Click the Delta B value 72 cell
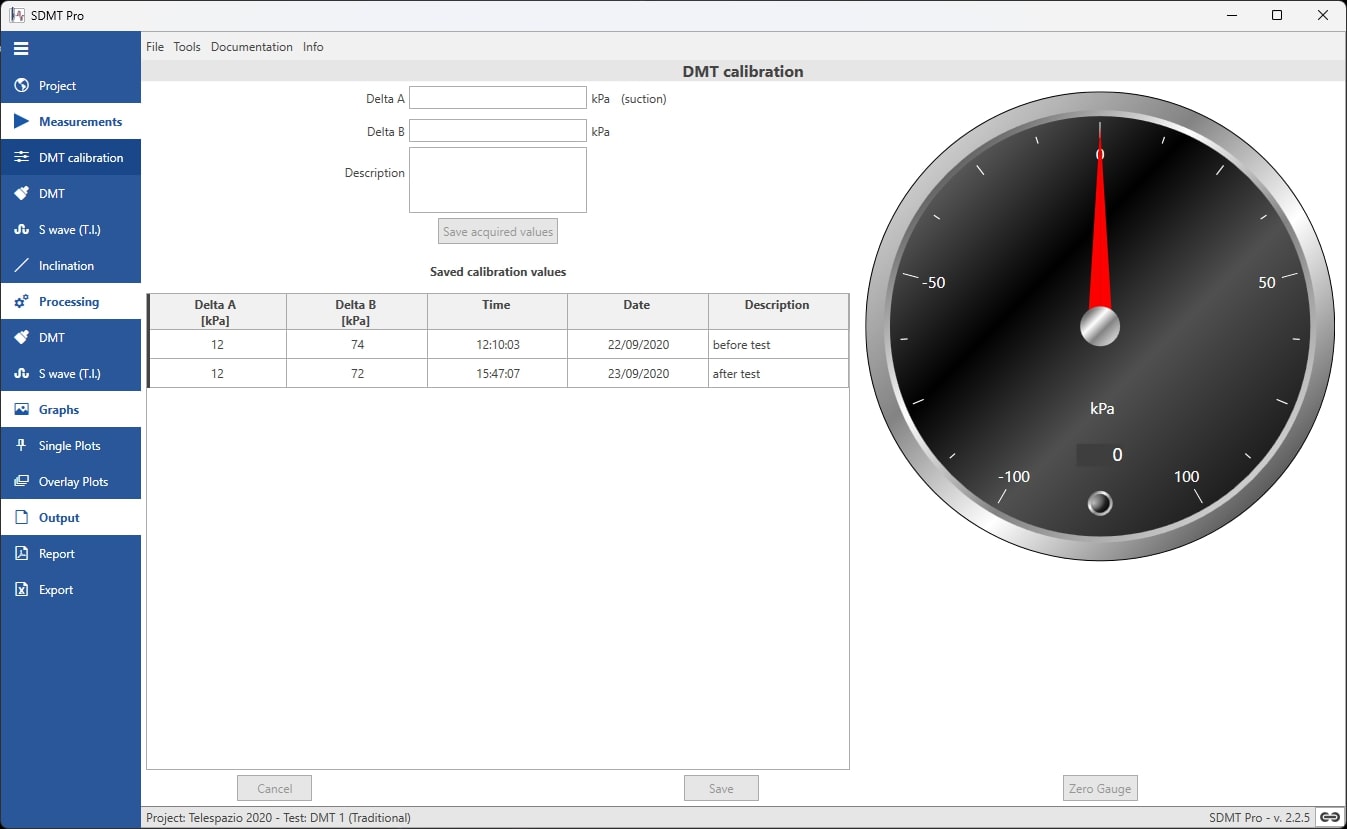This screenshot has height=829, width=1347. (x=357, y=374)
